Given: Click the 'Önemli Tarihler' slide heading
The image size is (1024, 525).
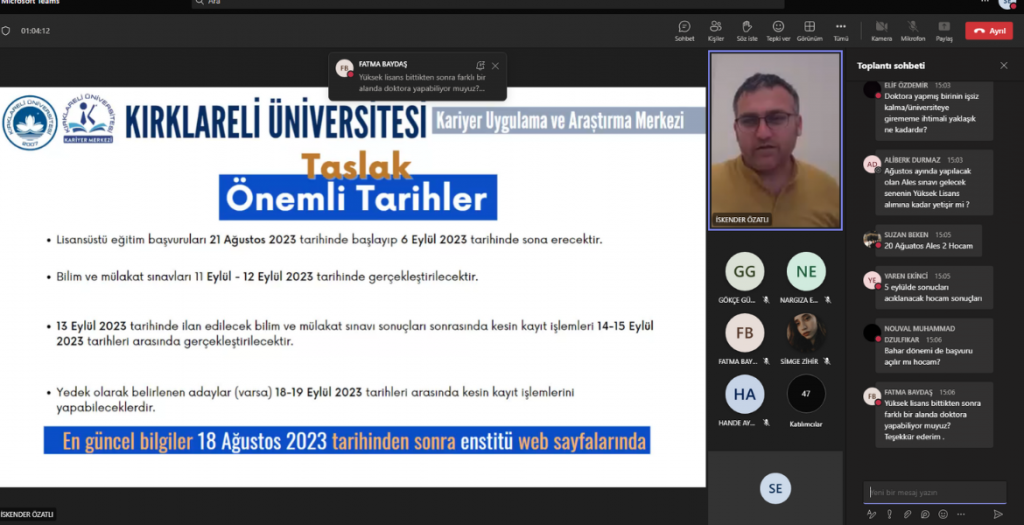Looking at the screenshot, I should coord(357,198).
